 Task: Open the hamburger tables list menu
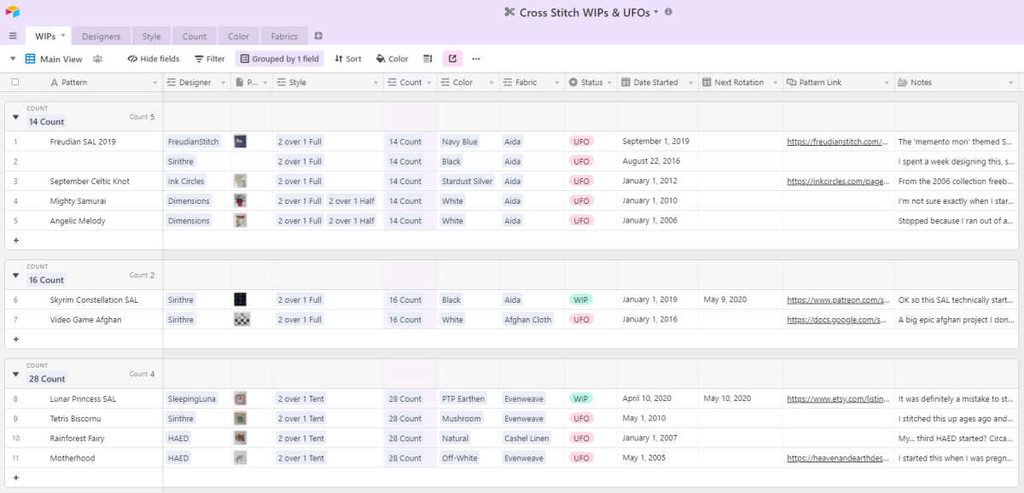pyautogui.click(x=12, y=36)
